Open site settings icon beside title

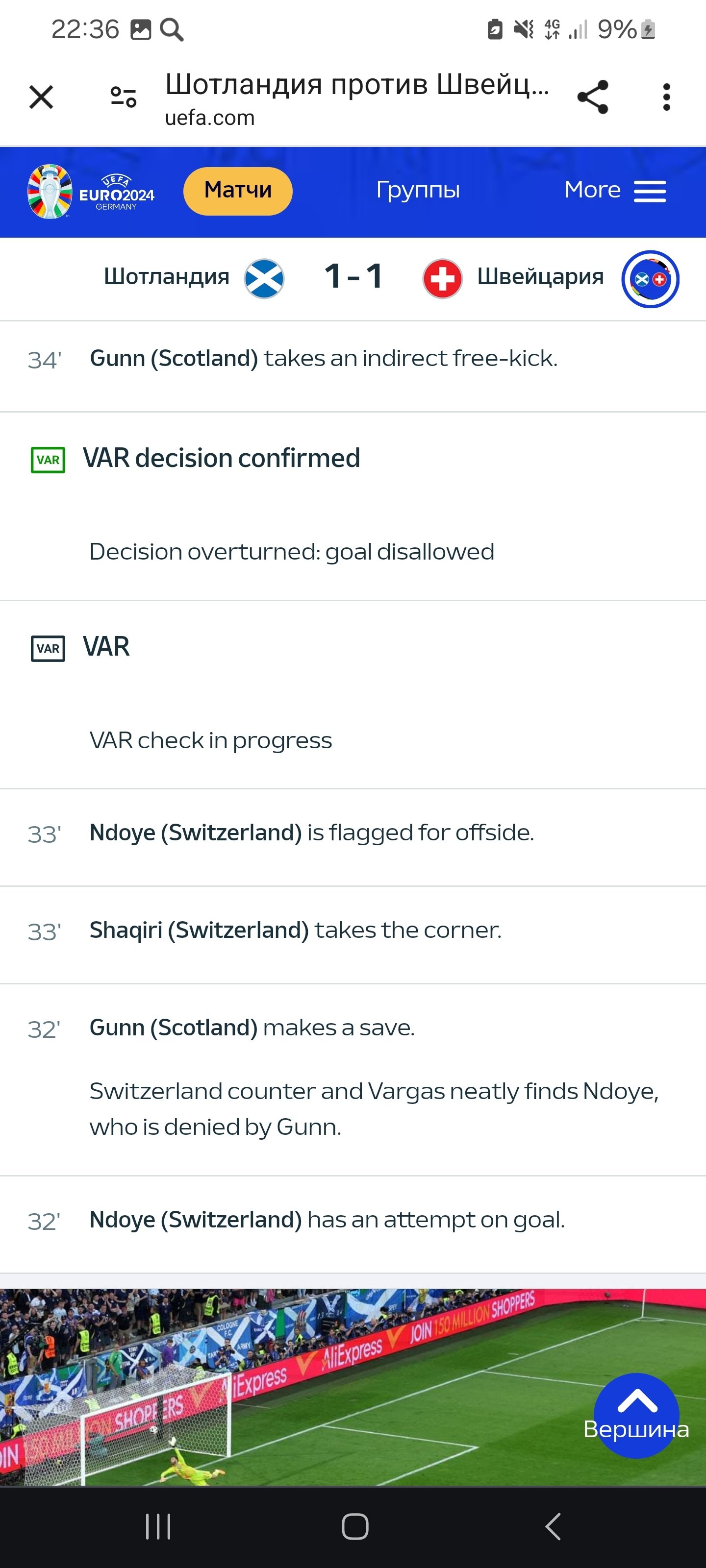(x=123, y=98)
